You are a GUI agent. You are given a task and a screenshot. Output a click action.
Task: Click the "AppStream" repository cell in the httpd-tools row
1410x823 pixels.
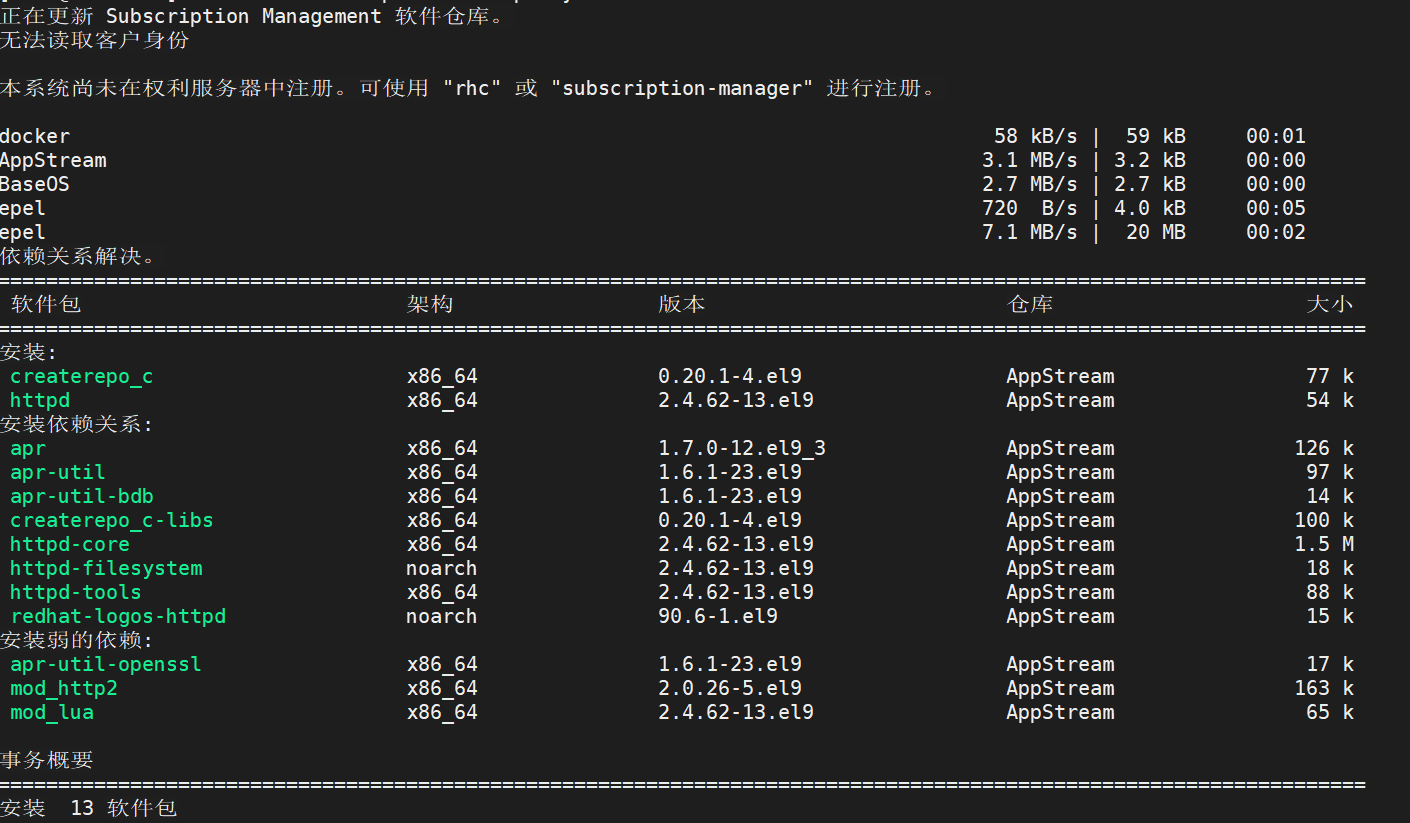pos(1060,593)
